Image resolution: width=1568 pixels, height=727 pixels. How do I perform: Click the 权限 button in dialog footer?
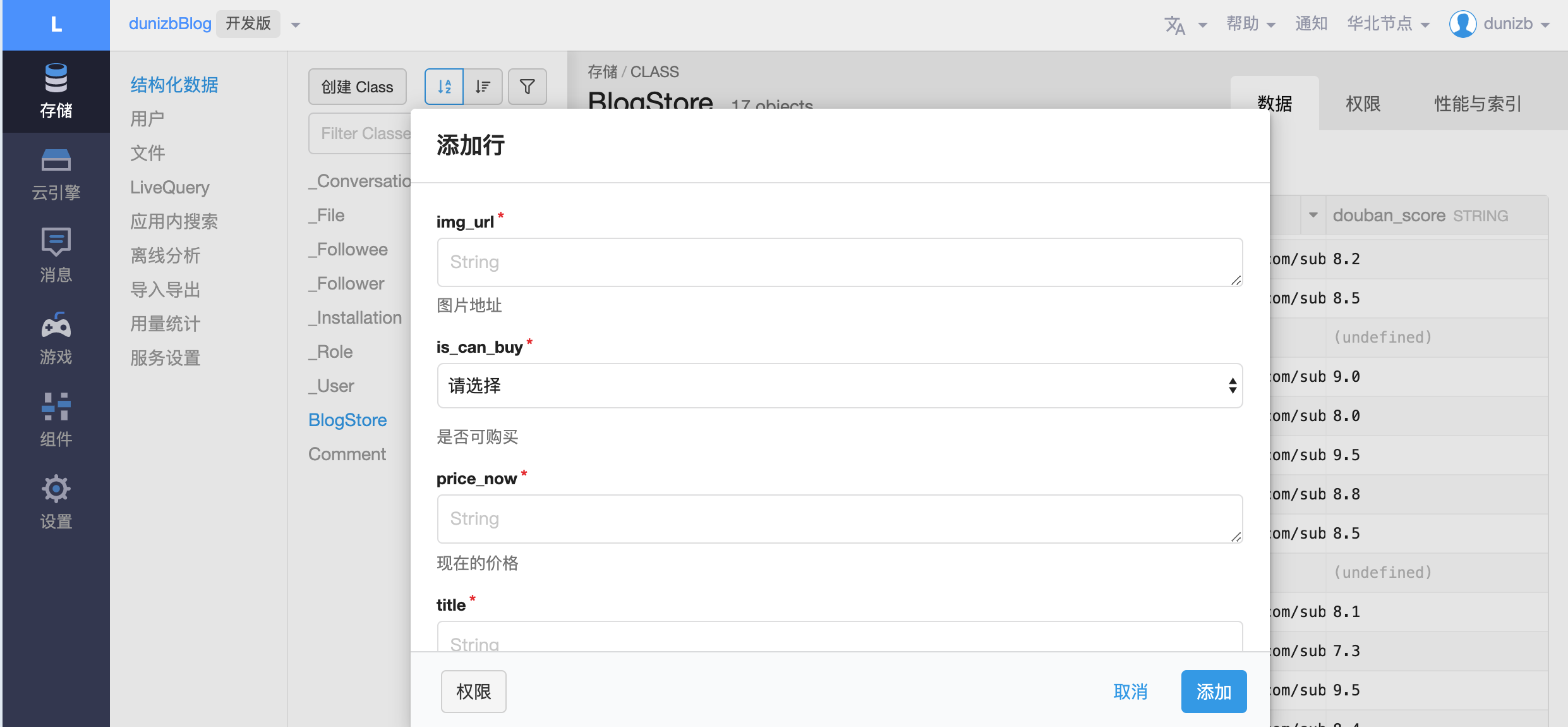coord(473,692)
